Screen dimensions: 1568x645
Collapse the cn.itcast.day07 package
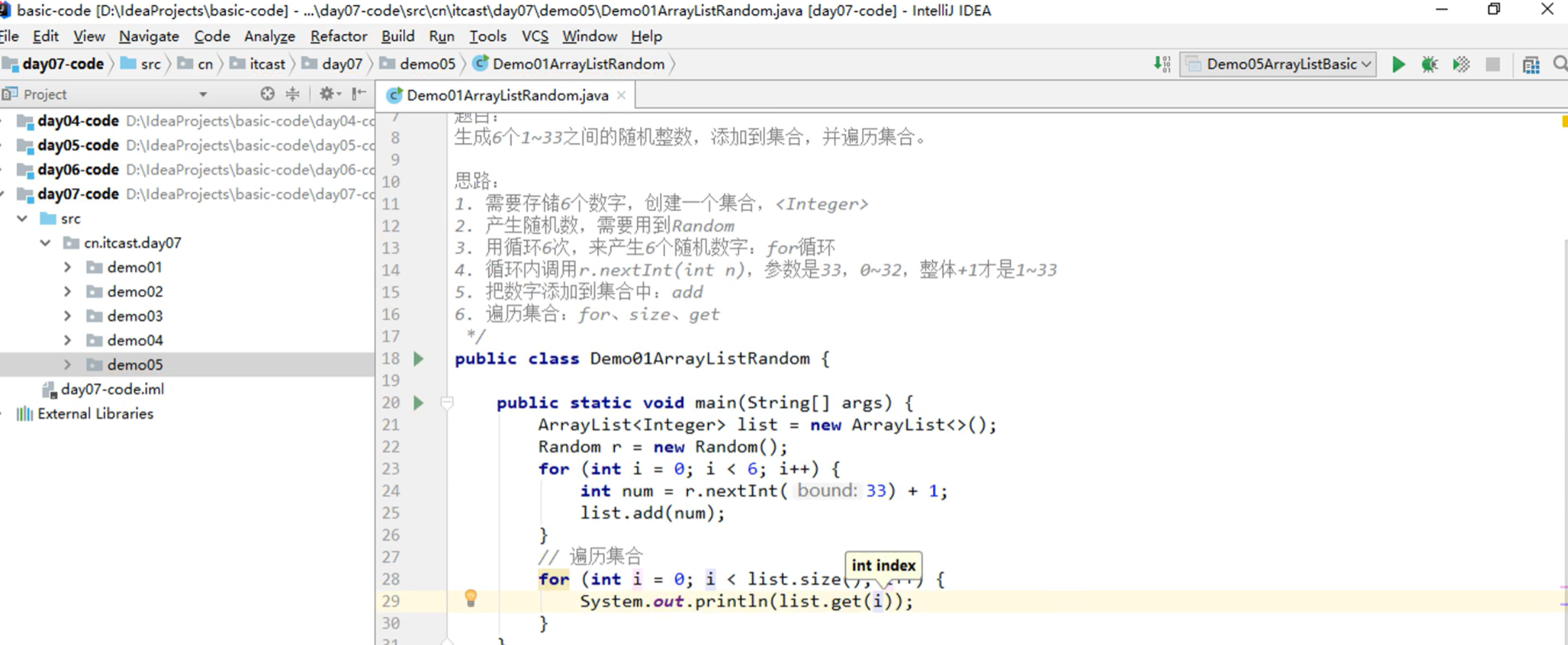(x=45, y=243)
